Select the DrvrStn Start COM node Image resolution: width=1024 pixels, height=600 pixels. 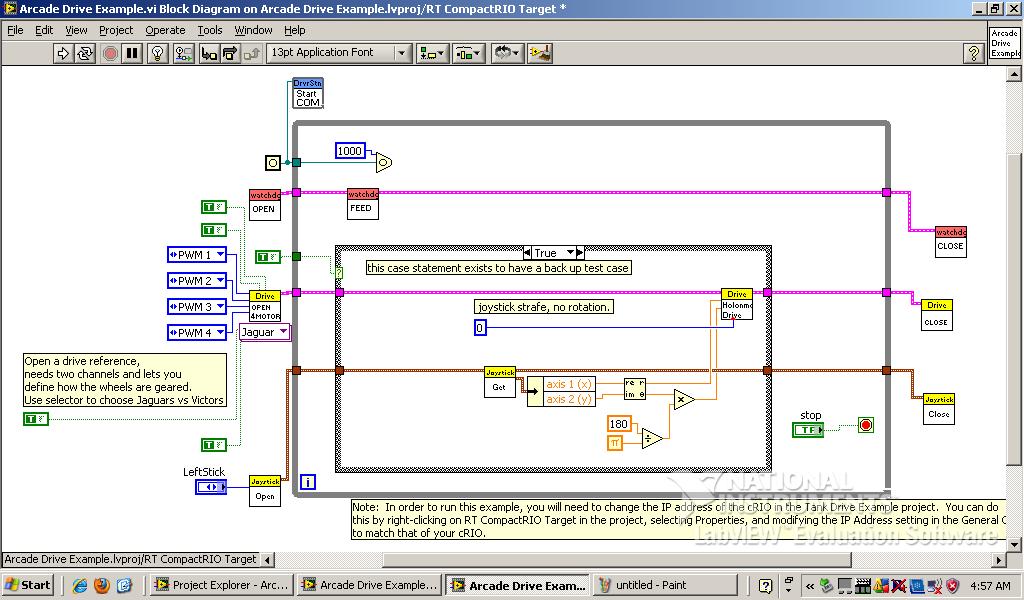click(308, 93)
